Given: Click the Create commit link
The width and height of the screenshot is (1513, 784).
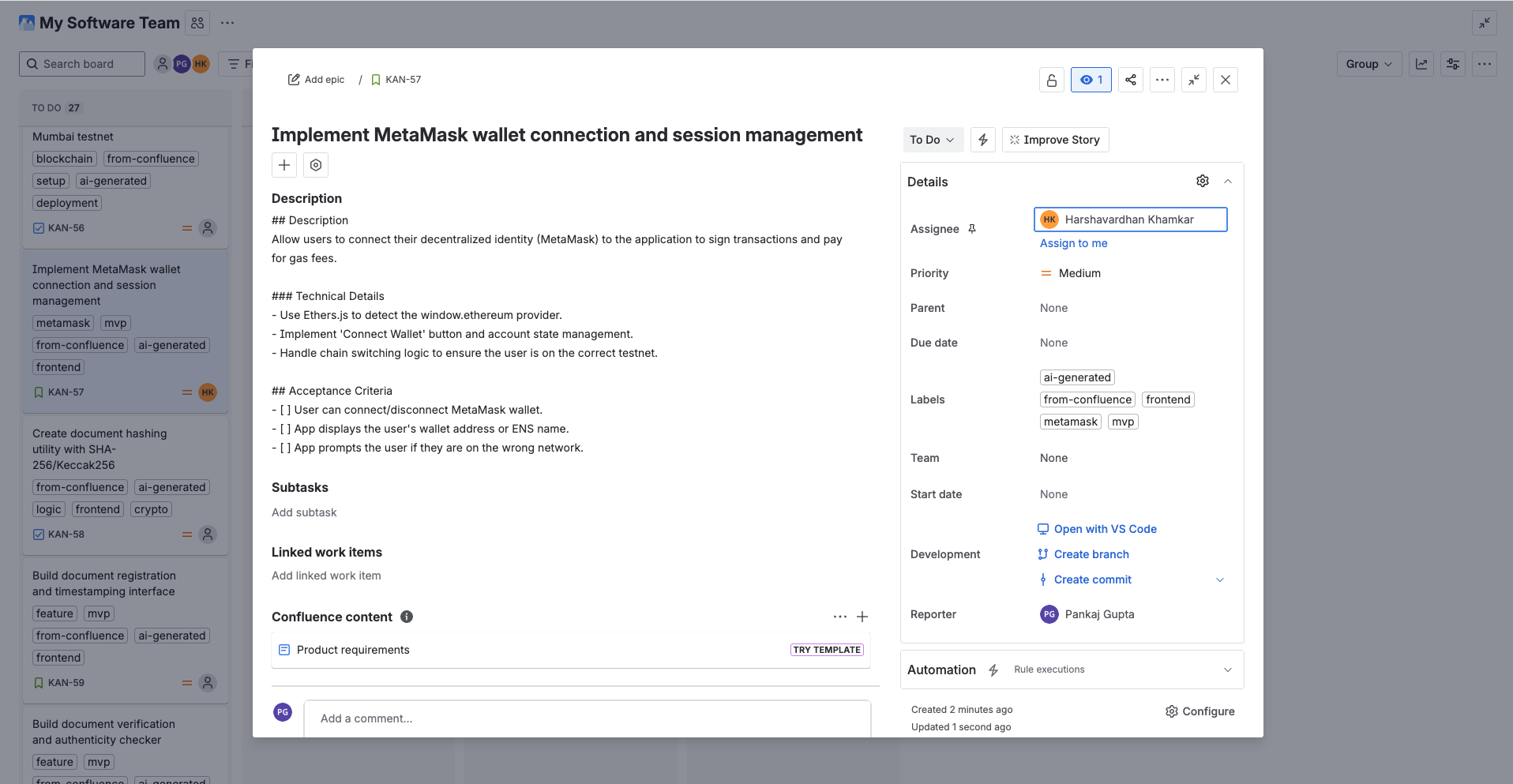Looking at the screenshot, I should [1085, 580].
